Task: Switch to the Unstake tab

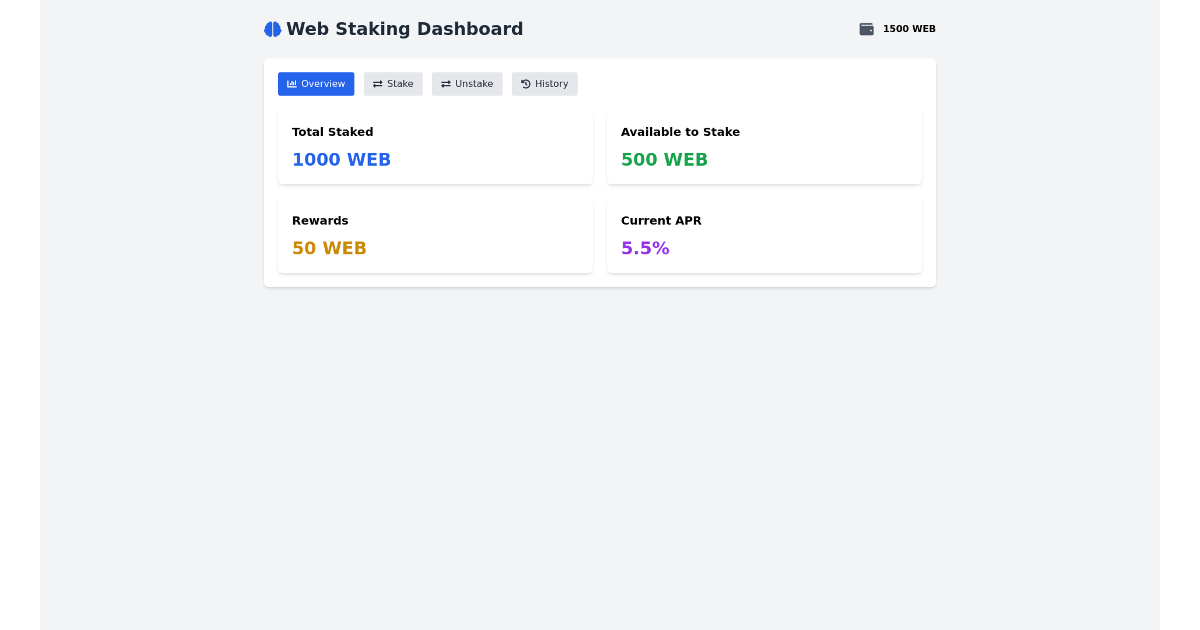Action: [x=467, y=84]
